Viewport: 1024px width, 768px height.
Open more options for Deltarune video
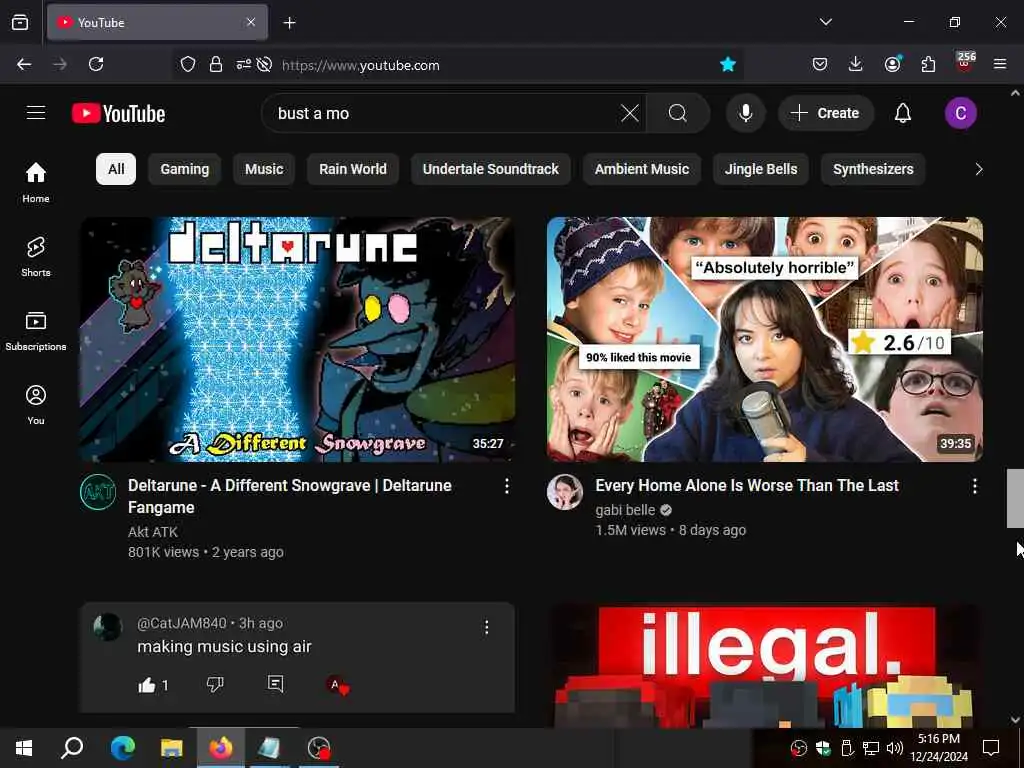pos(507,486)
